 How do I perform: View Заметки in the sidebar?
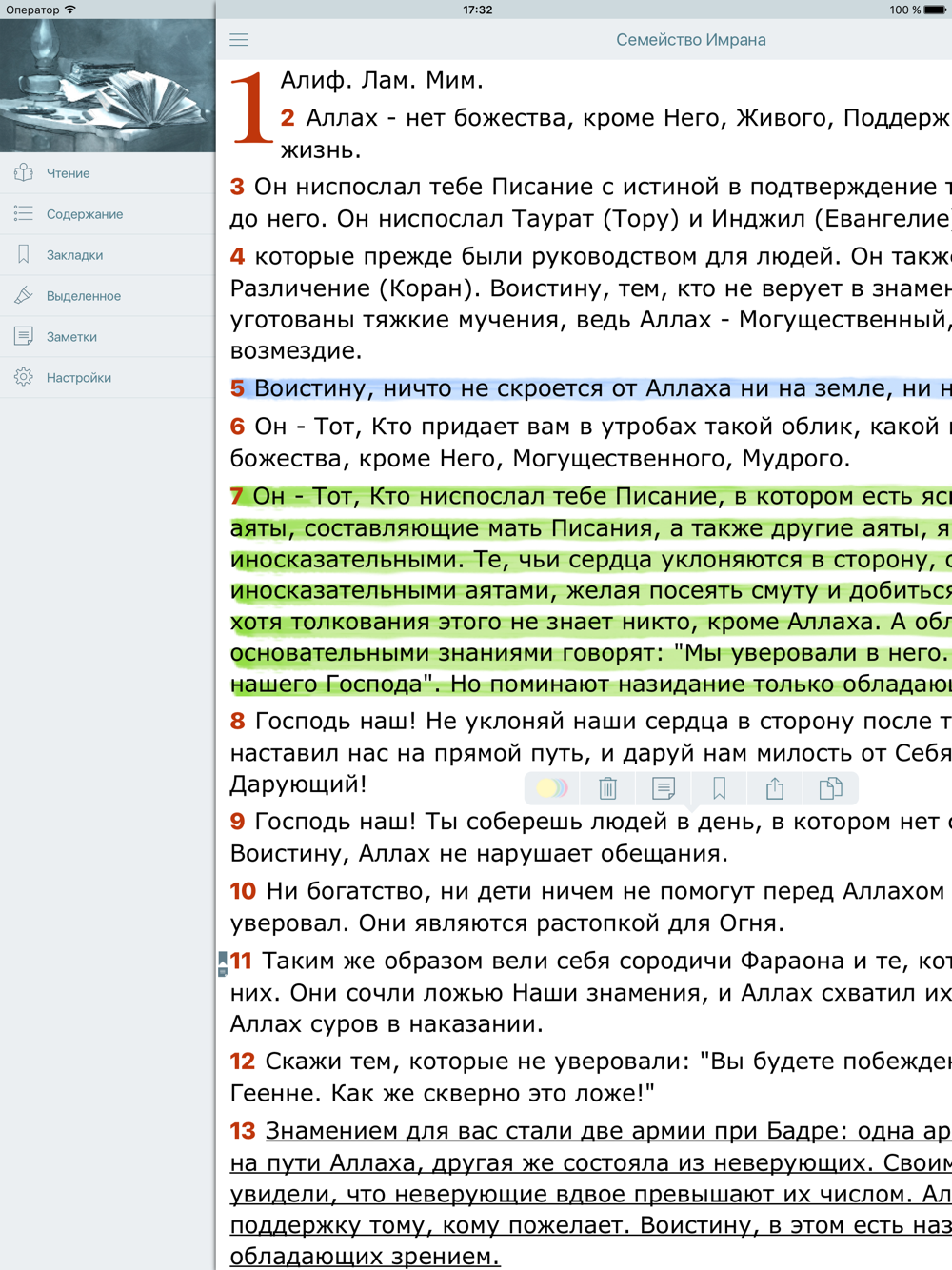[108, 337]
